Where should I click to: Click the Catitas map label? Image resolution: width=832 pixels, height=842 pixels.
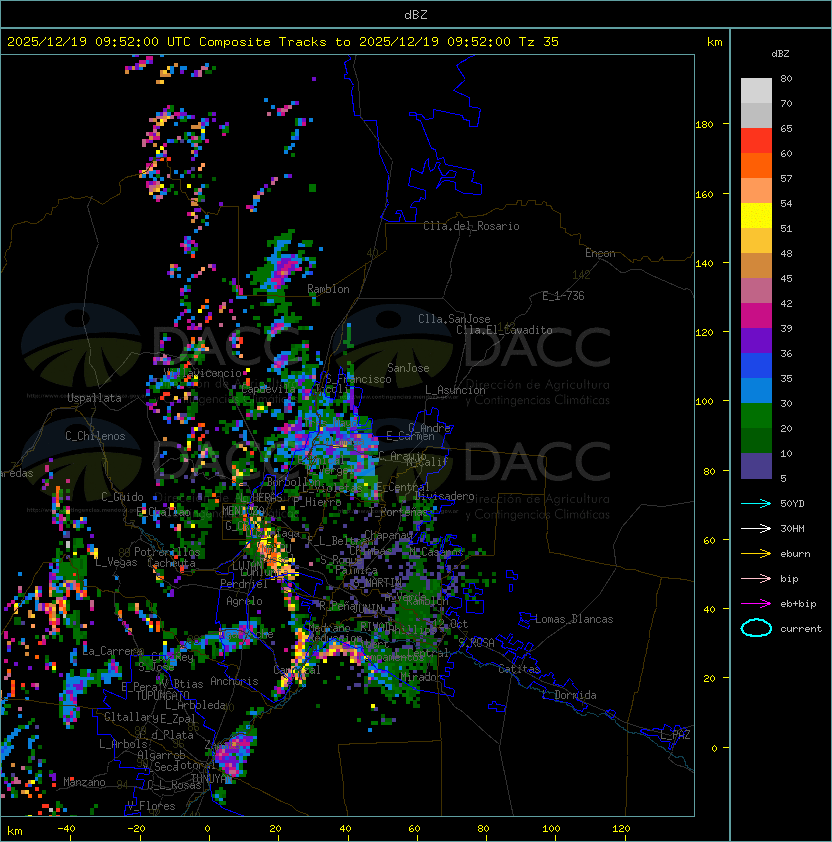pos(519,669)
